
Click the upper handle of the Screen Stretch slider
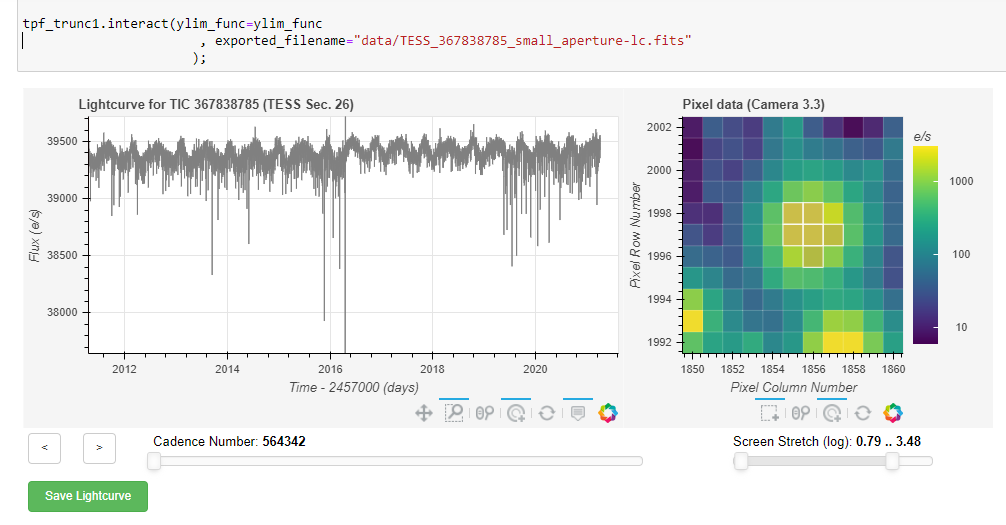[x=892, y=461]
